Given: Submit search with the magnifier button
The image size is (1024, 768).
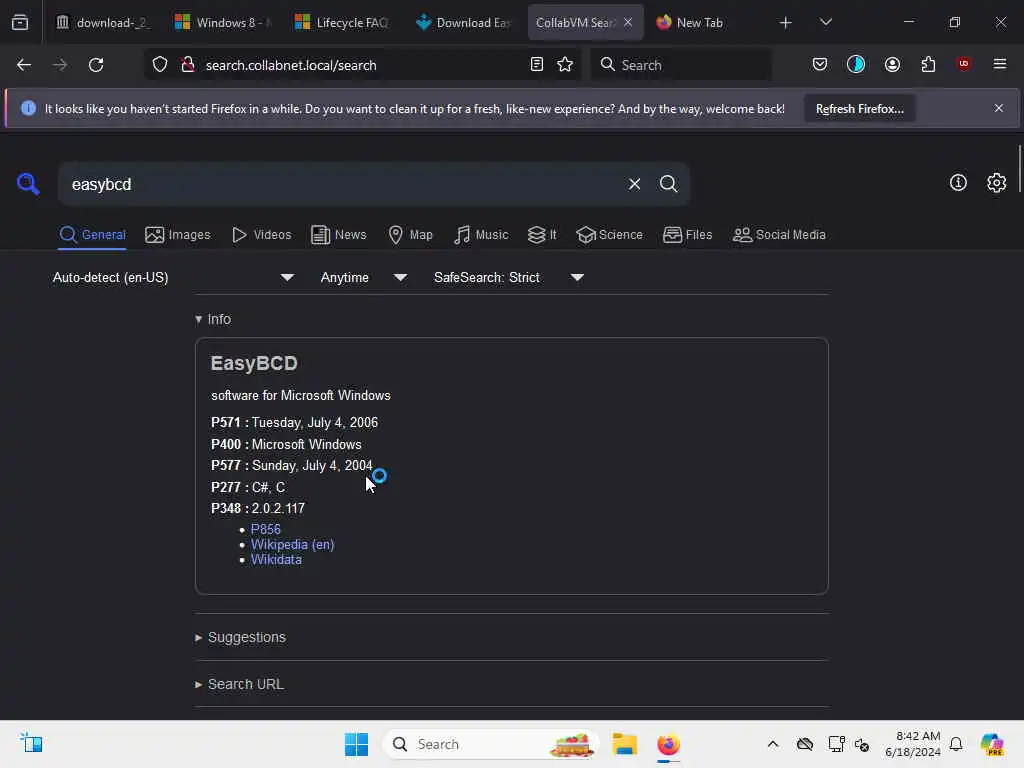Looking at the screenshot, I should tap(668, 184).
